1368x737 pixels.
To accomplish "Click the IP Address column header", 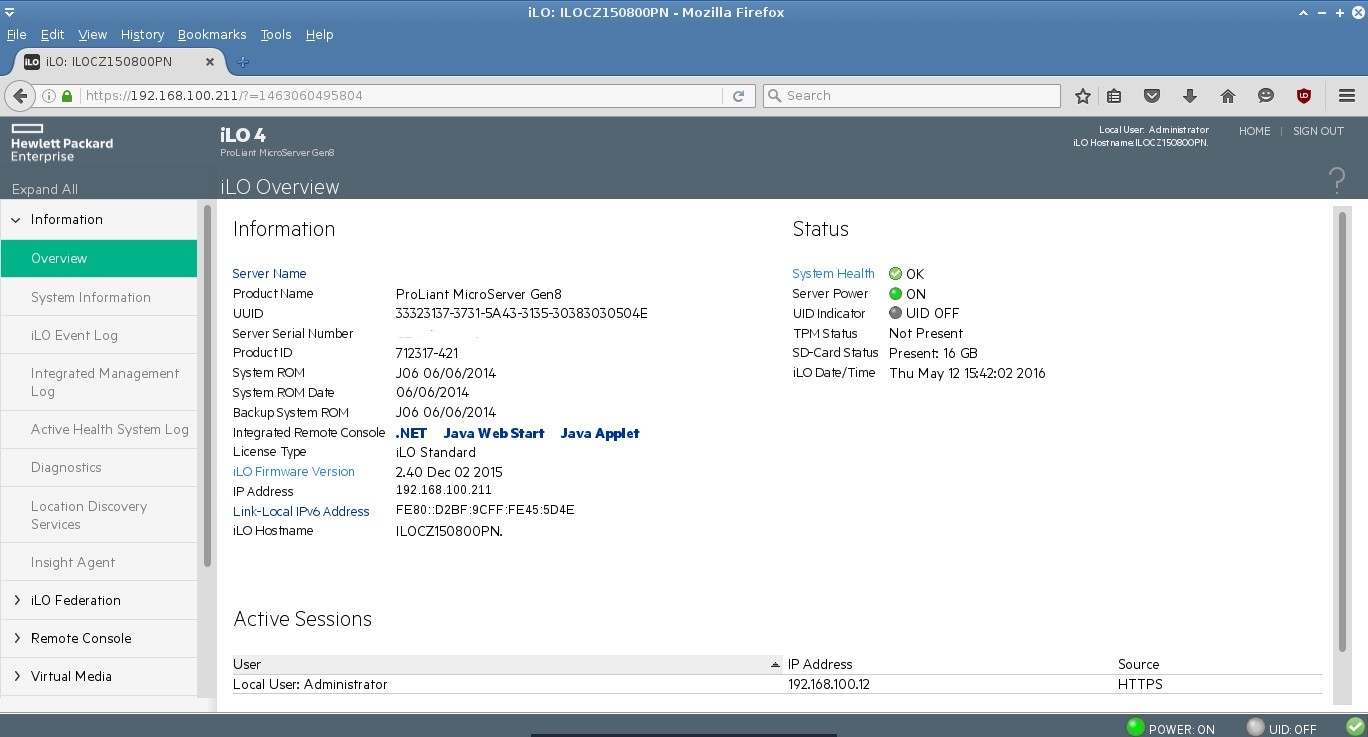I will tap(820, 664).
